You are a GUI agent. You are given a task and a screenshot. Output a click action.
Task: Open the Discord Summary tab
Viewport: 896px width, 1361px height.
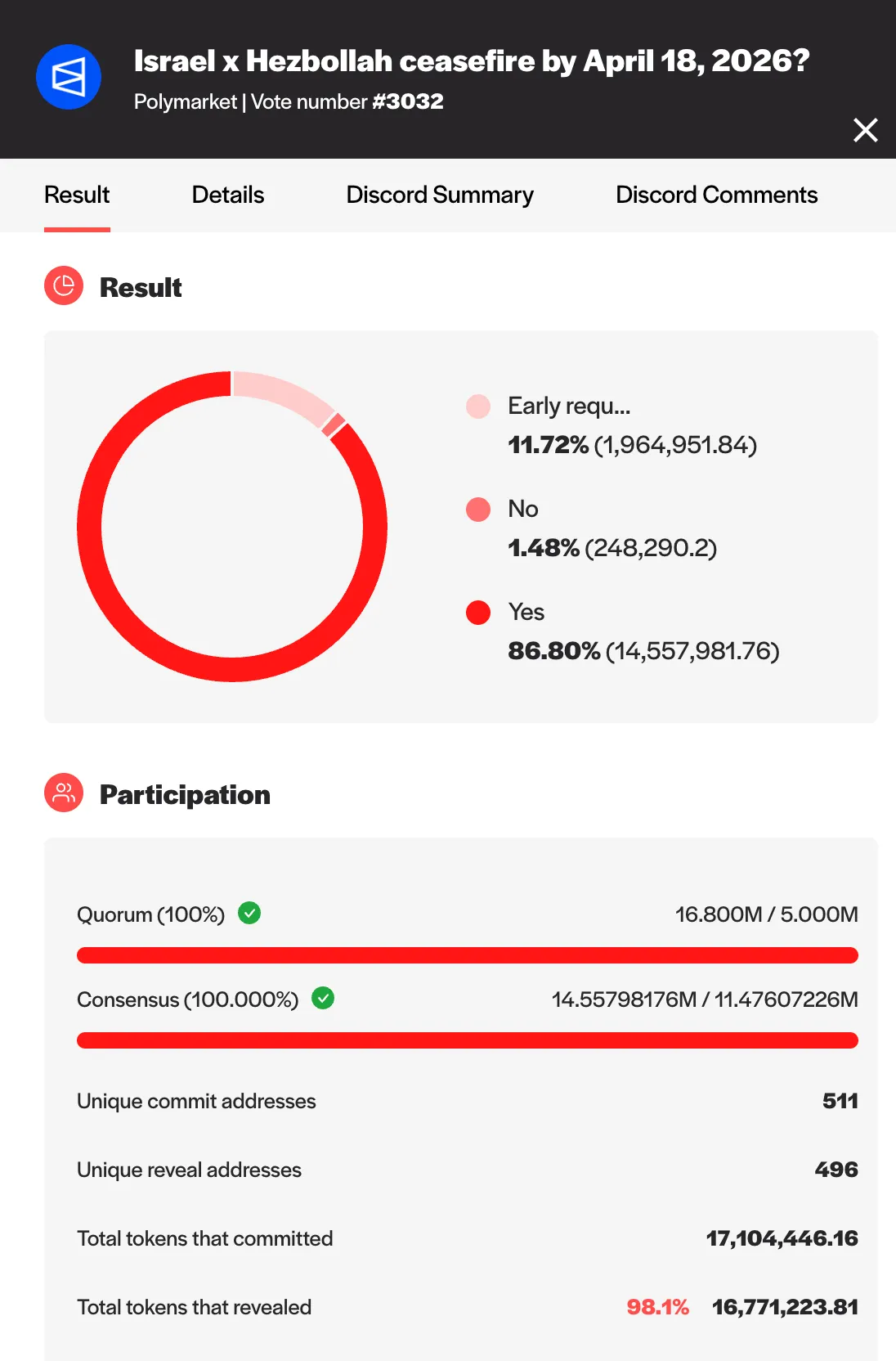coord(440,195)
